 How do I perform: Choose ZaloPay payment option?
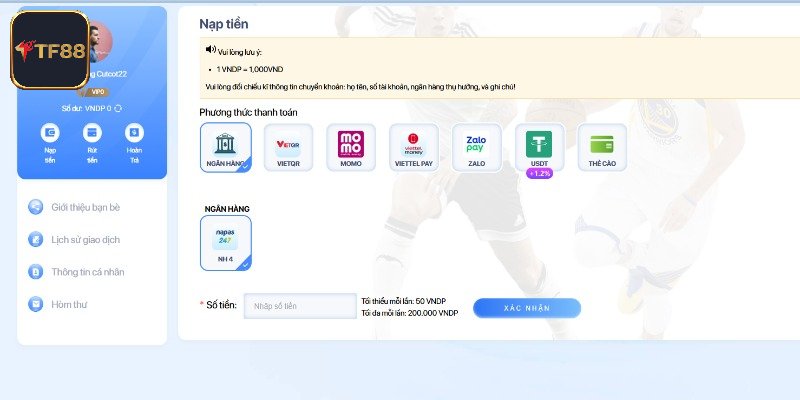(x=477, y=147)
